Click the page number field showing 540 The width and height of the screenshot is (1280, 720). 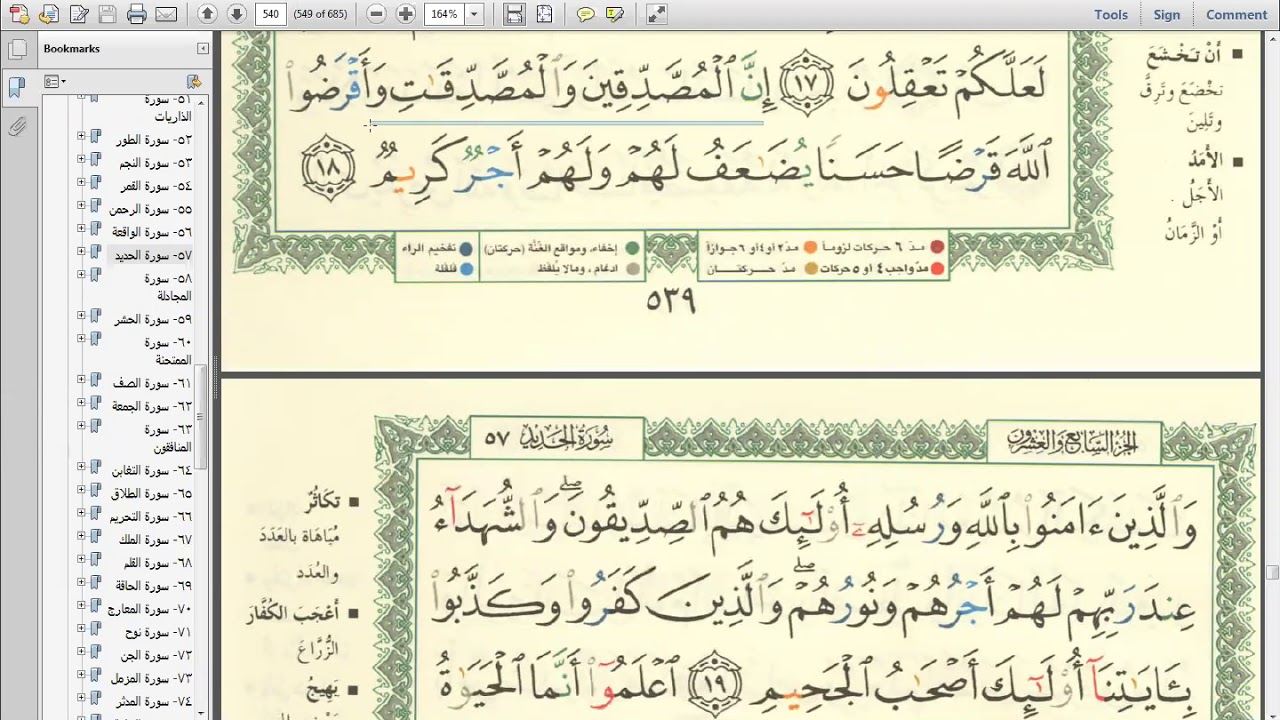click(270, 14)
